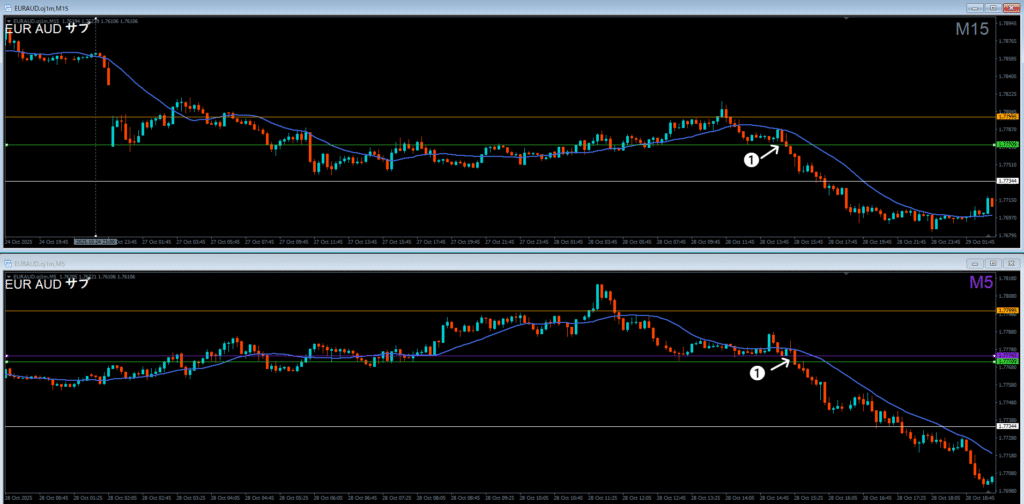Click the white 1.77344 price label on M5 chart
The width and height of the screenshot is (1024, 504).
(1007, 427)
